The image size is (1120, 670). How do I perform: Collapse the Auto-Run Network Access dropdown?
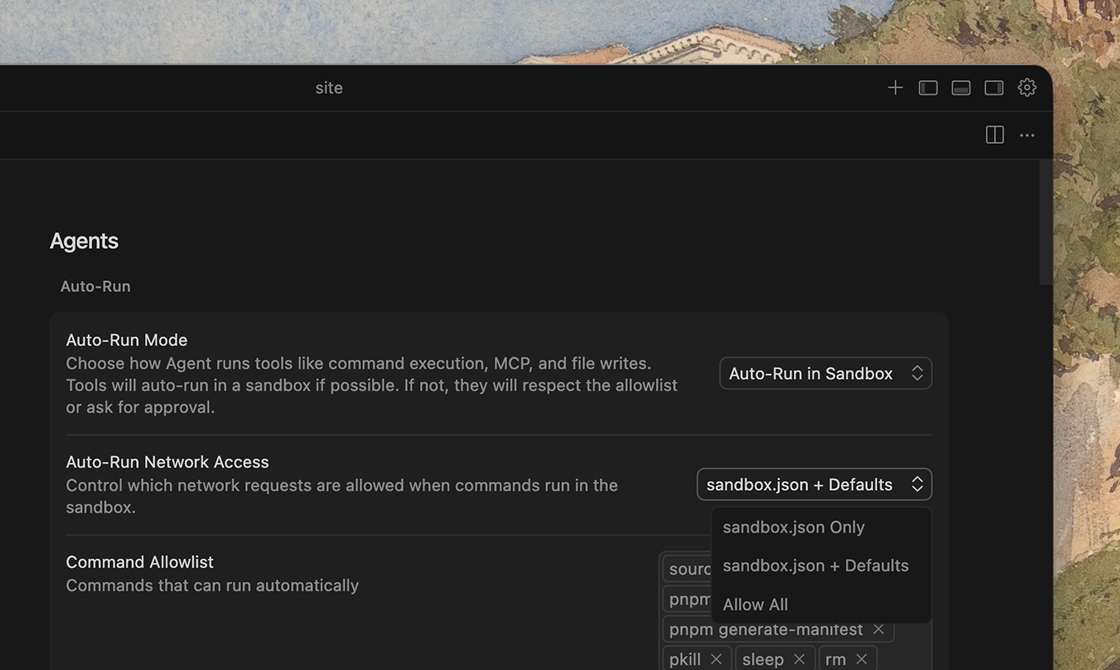814,485
